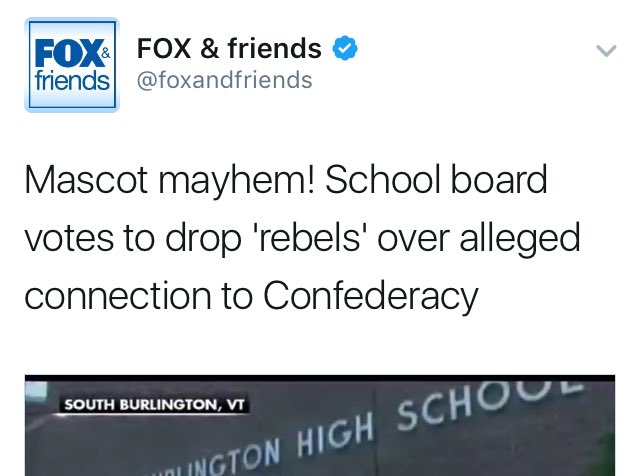Click the word 'over' in the tweet
This screenshot has height=476, width=639.
coord(413,239)
